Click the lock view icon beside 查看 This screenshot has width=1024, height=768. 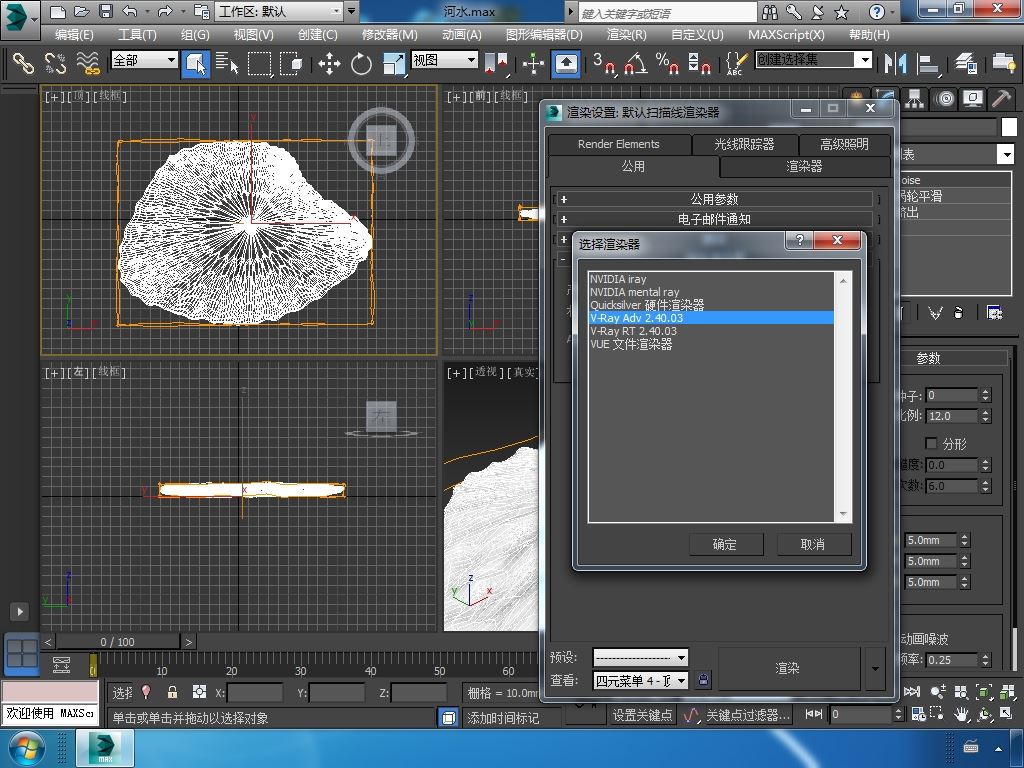[703, 680]
